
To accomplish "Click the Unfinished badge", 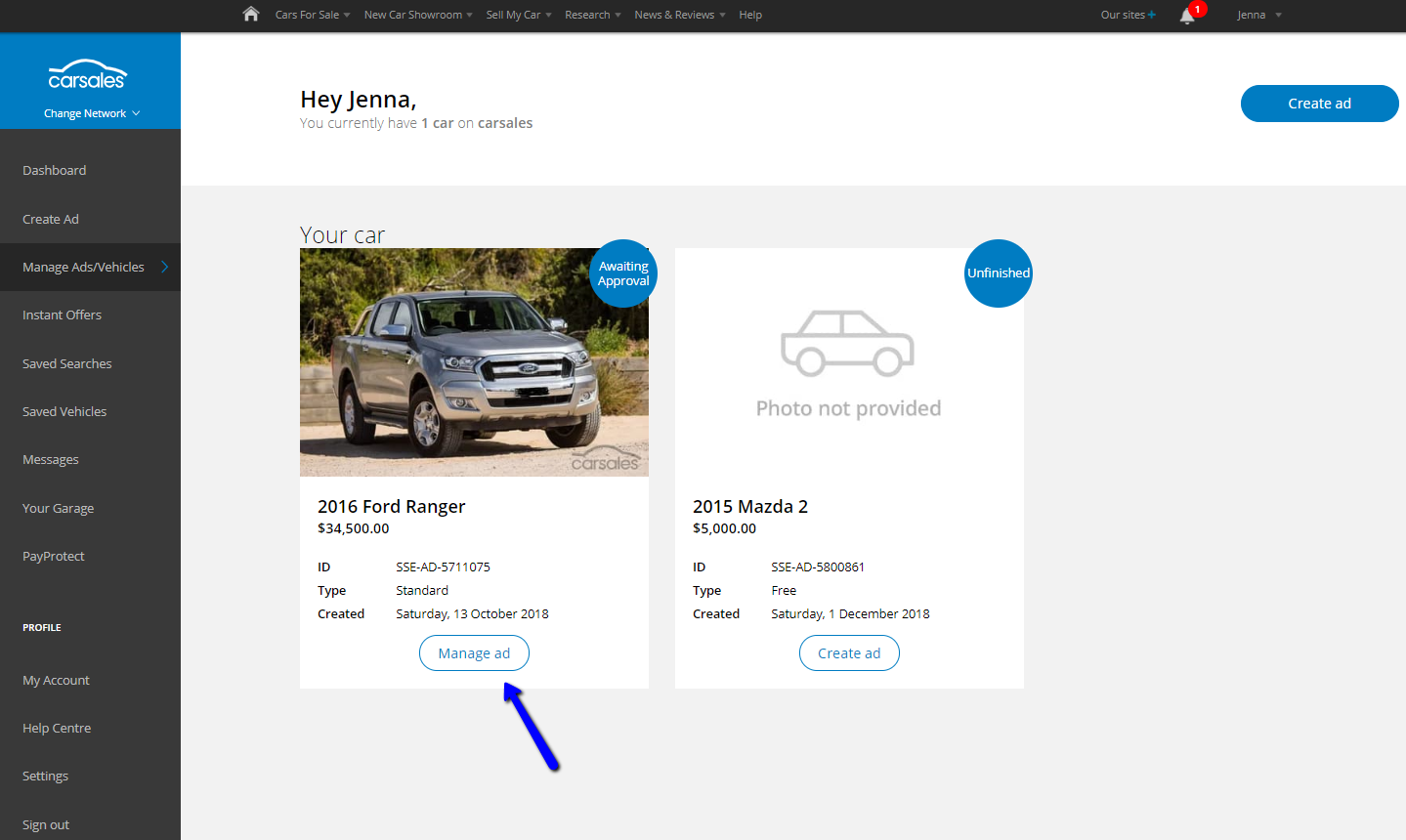I will [999, 273].
